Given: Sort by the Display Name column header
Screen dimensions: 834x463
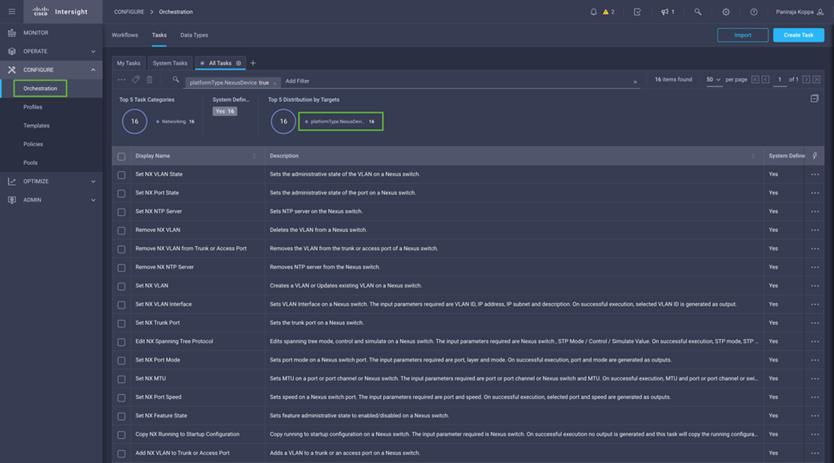Looking at the screenshot, I should pos(153,156).
